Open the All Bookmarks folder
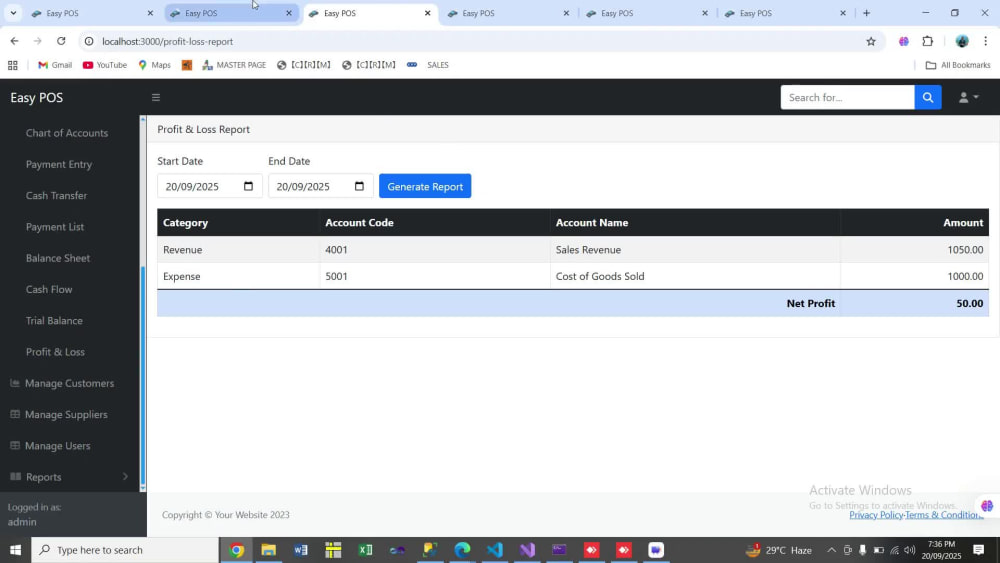The height and width of the screenshot is (563, 1000). [x=958, y=65]
